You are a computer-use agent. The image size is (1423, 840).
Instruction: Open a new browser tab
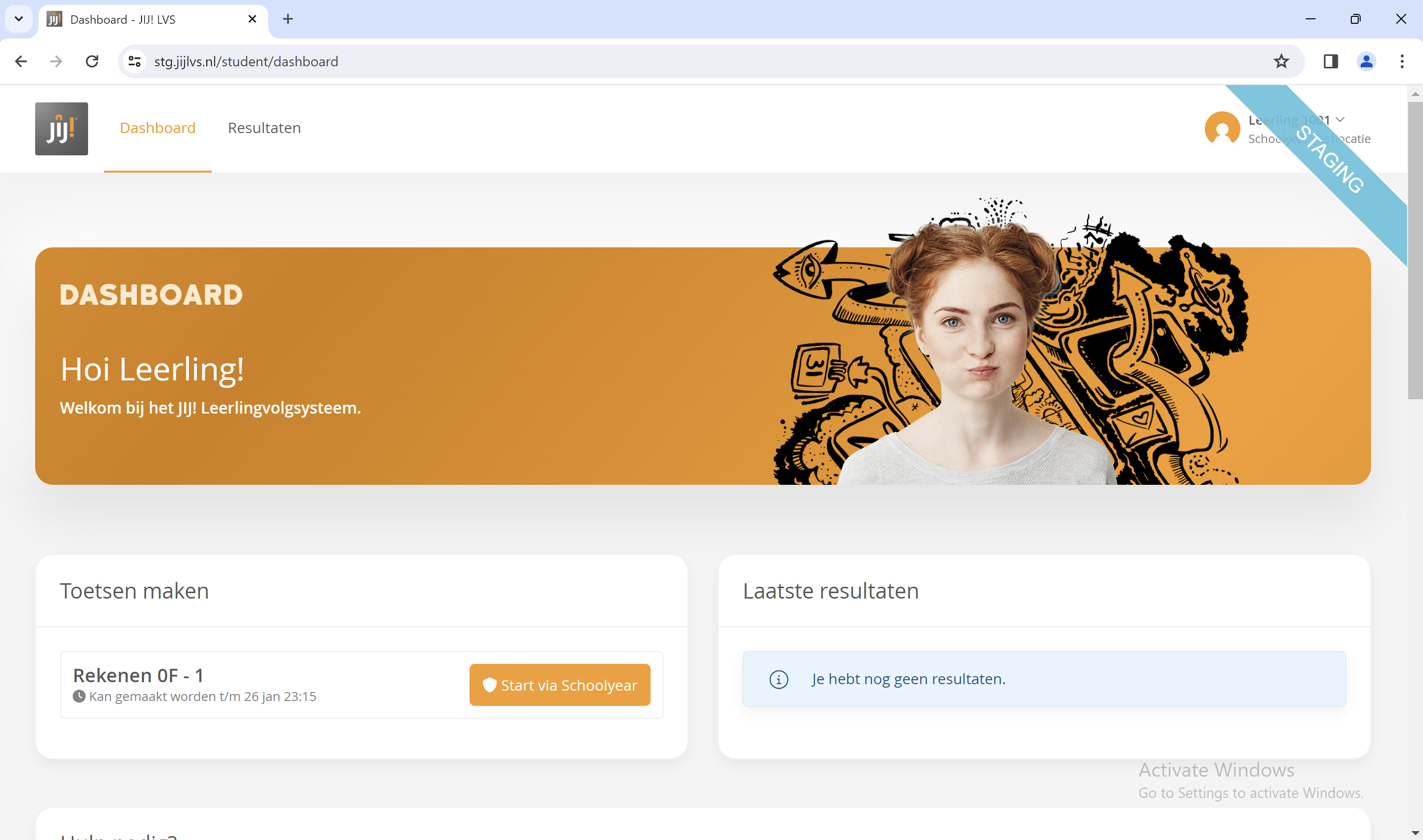287,19
